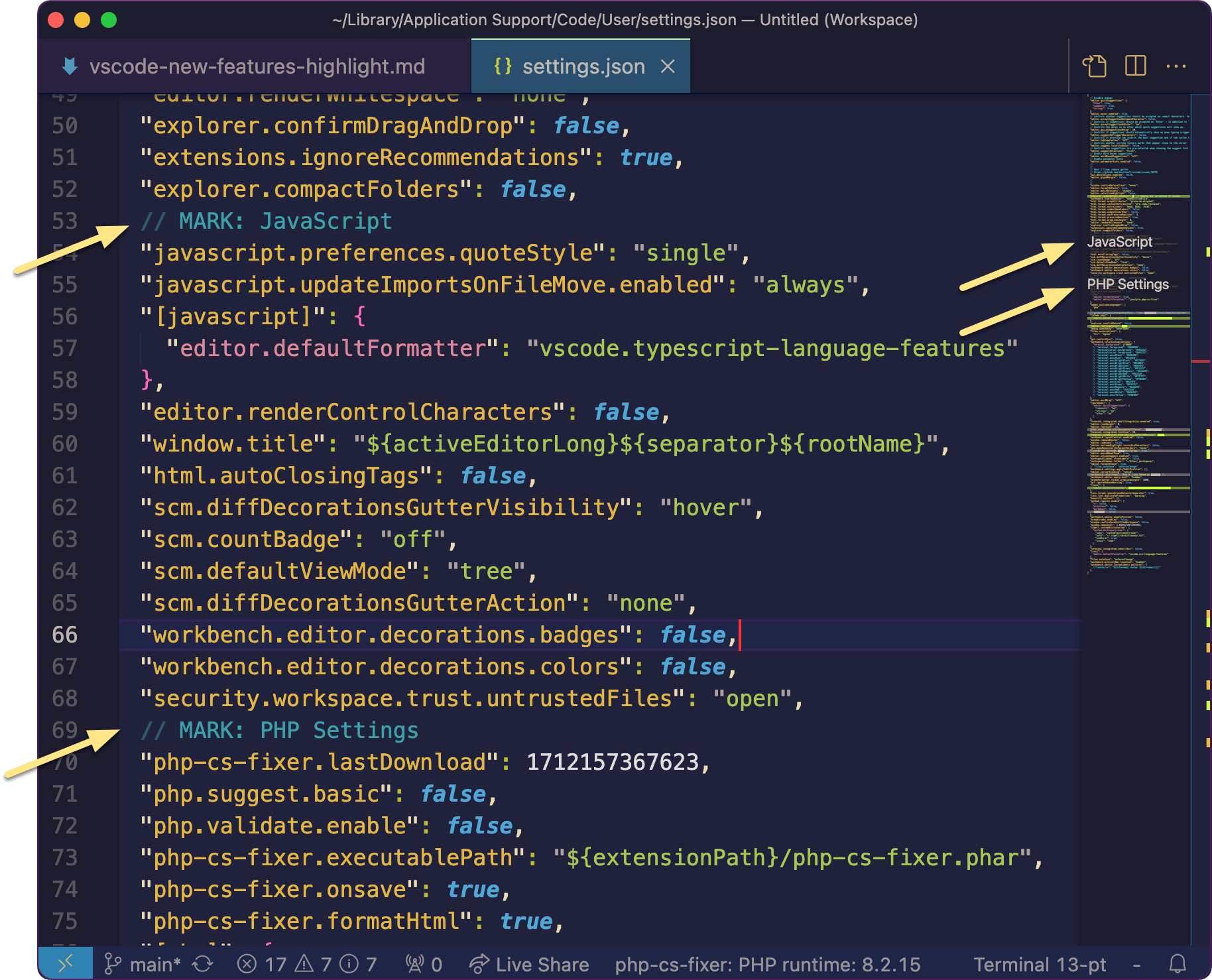Click the "explorer.confirmDragAndDrop" setting key
This screenshot has height=980, width=1212.
click(333, 126)
